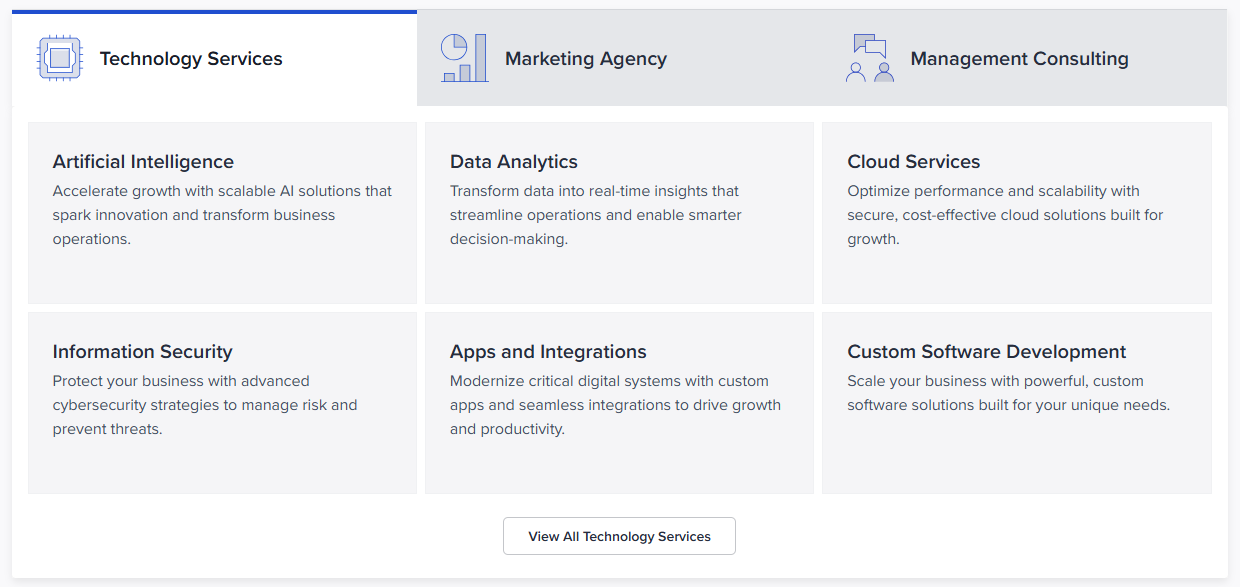This screenshot has width=1240, height=587.
Task: Open the Custom Software Development heading
Action: (986, 352)
